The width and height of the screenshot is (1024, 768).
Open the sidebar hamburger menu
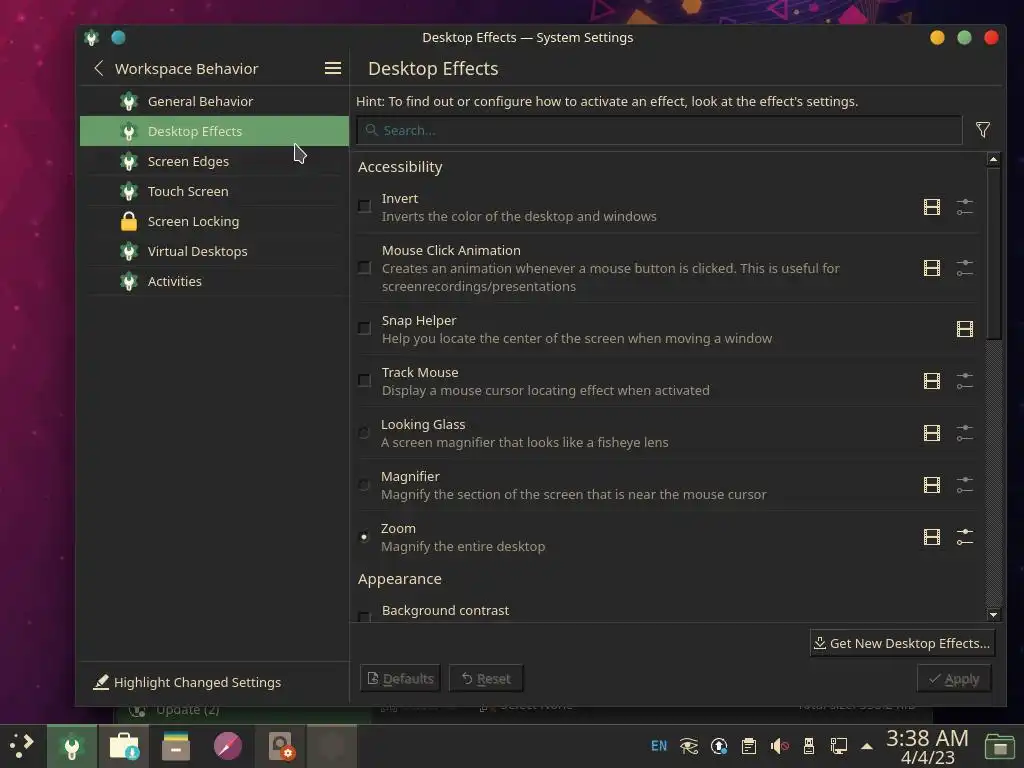(332, 68)
